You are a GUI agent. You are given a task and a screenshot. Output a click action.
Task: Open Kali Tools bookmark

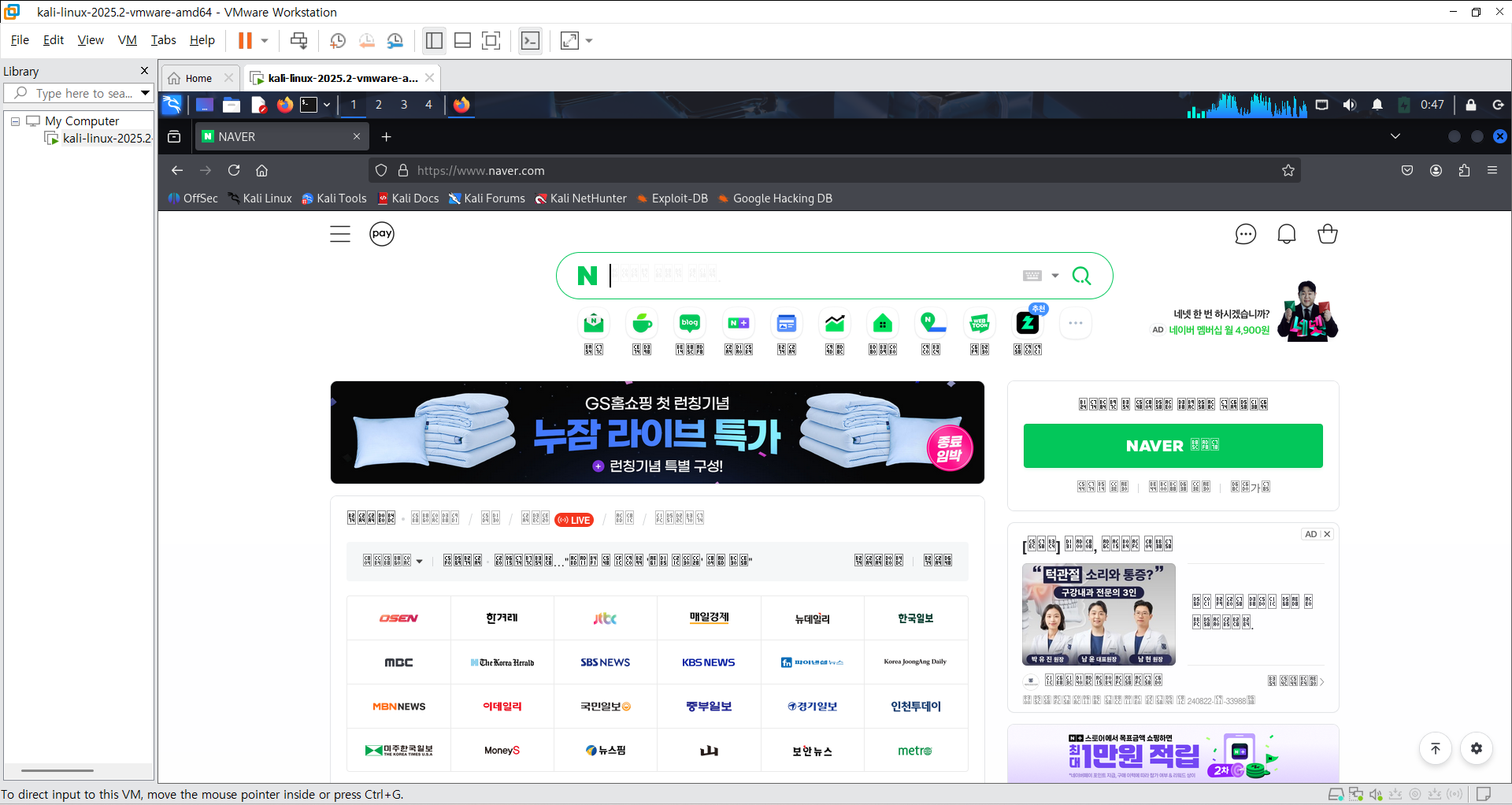click(x=334, y=198)
